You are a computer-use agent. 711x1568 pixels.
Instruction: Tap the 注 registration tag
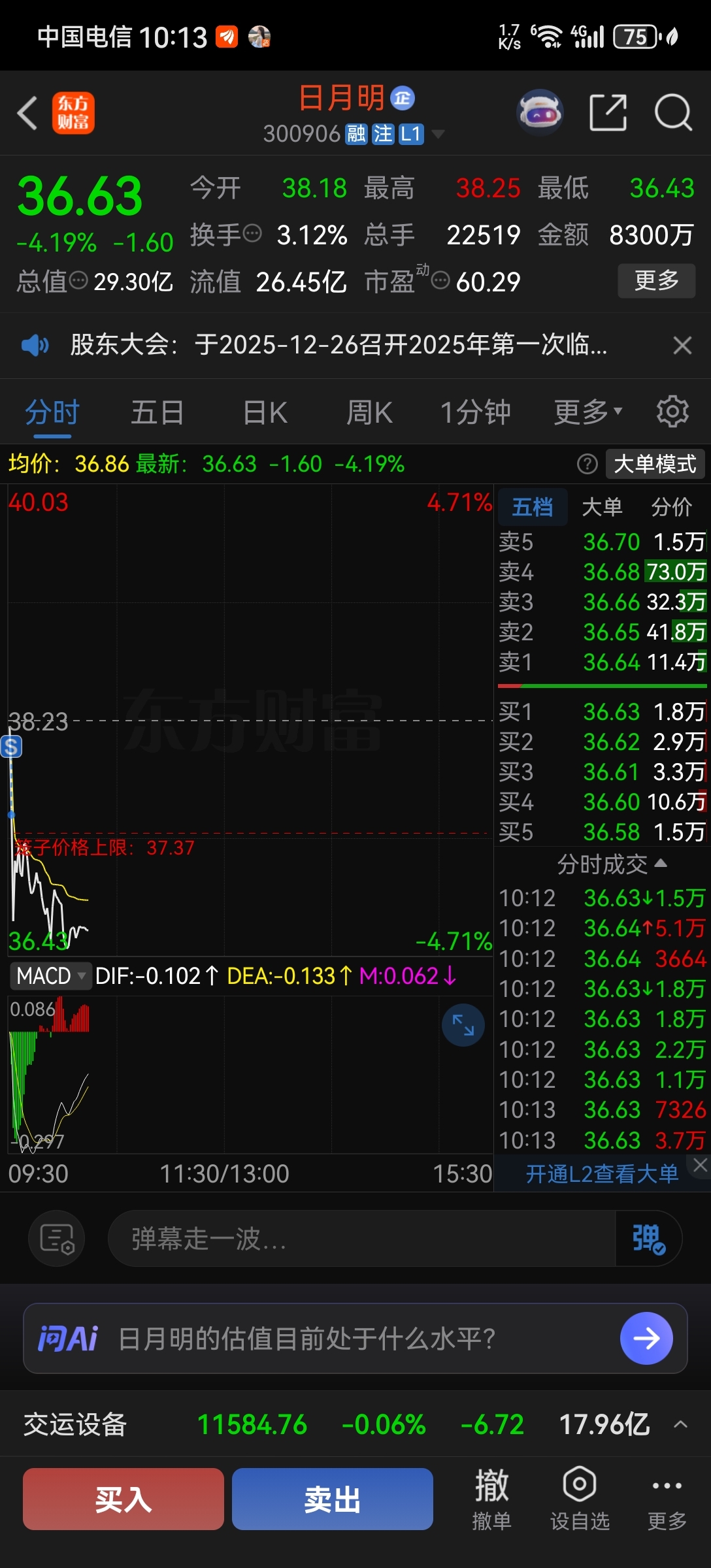tap(383, 134)
